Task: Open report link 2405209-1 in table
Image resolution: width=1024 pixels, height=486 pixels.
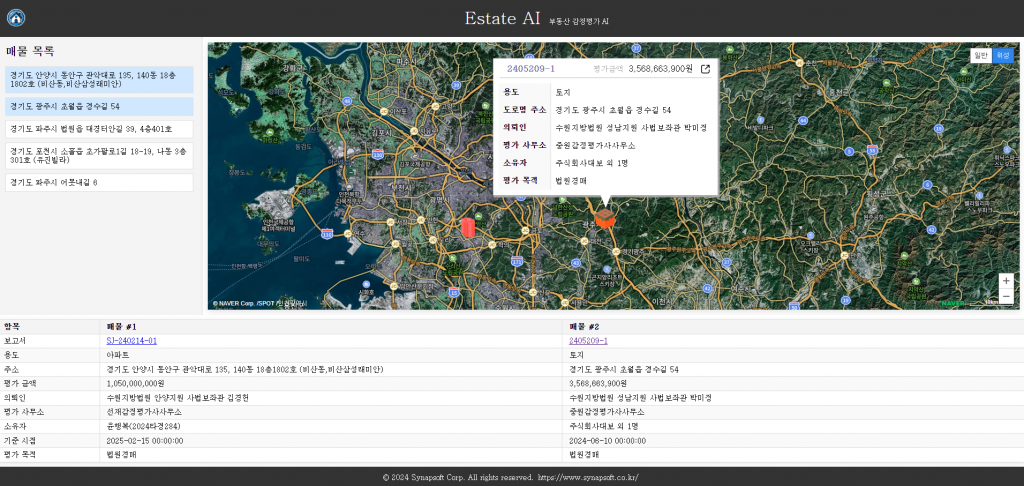Action: click(x=588, y=341)
